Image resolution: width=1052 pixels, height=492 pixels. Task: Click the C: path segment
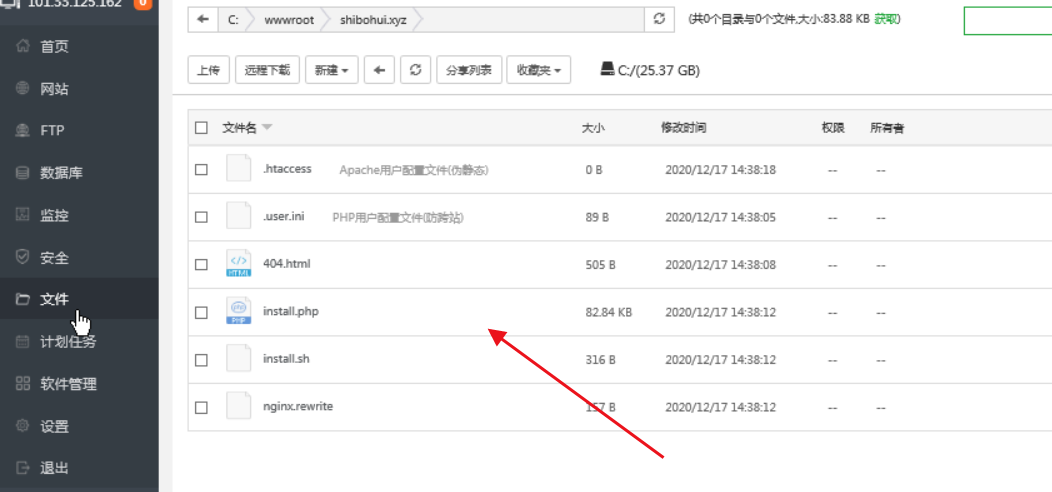(233, 19)
